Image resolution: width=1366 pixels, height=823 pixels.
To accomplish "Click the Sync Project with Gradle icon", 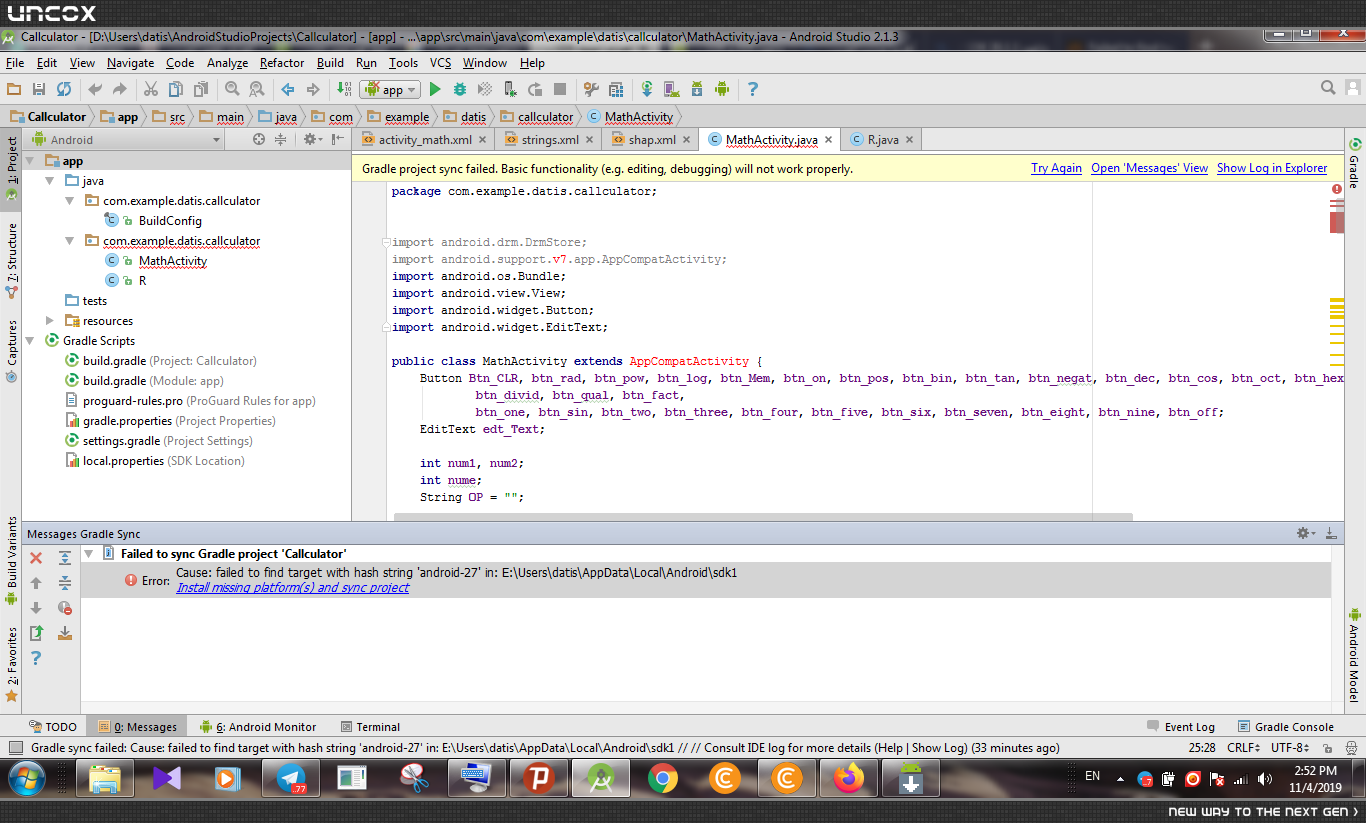I will 647,89.
